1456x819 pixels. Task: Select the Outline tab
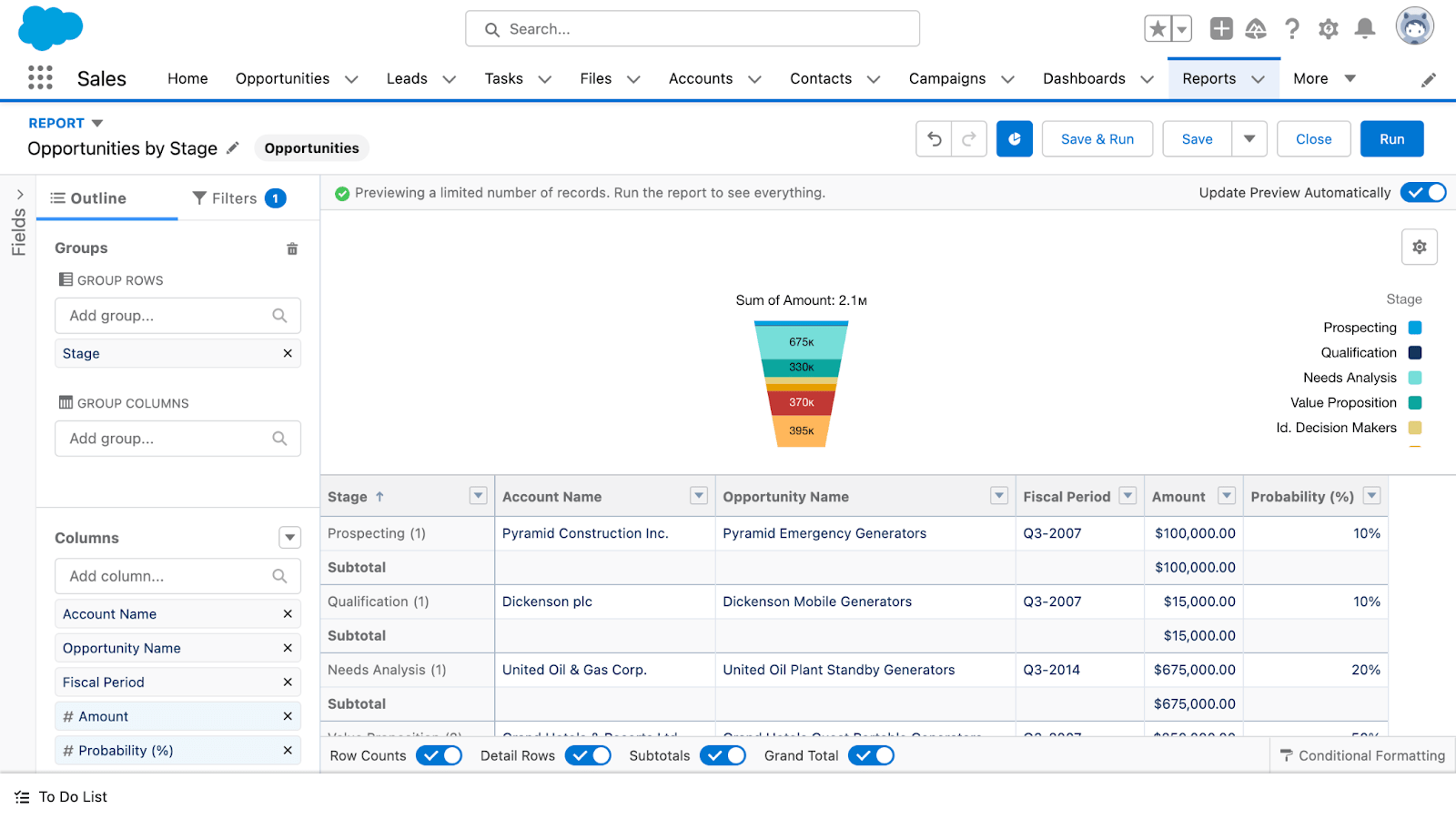(x=88, y=198)
